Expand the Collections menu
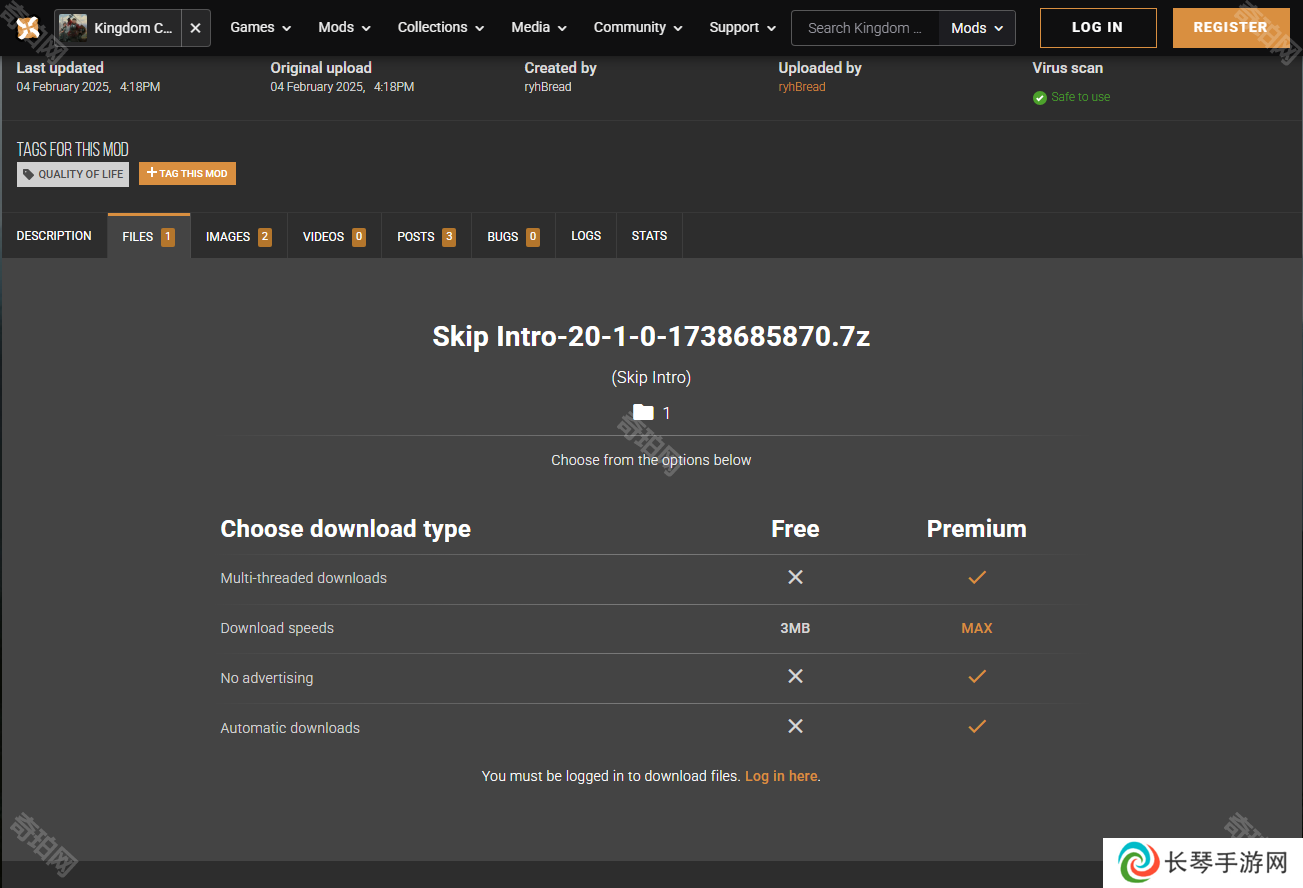Viewport: 1303px width, 888px height. pos(441,28)
